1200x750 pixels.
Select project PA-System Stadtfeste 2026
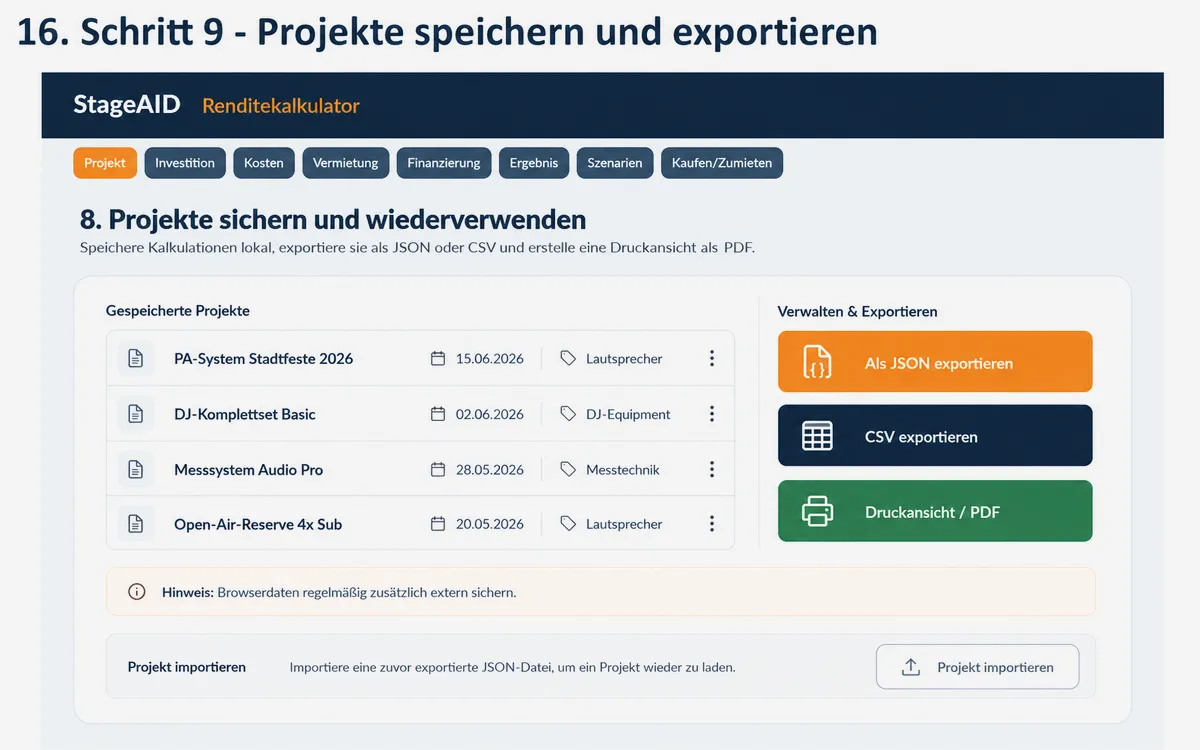(263, 358)
